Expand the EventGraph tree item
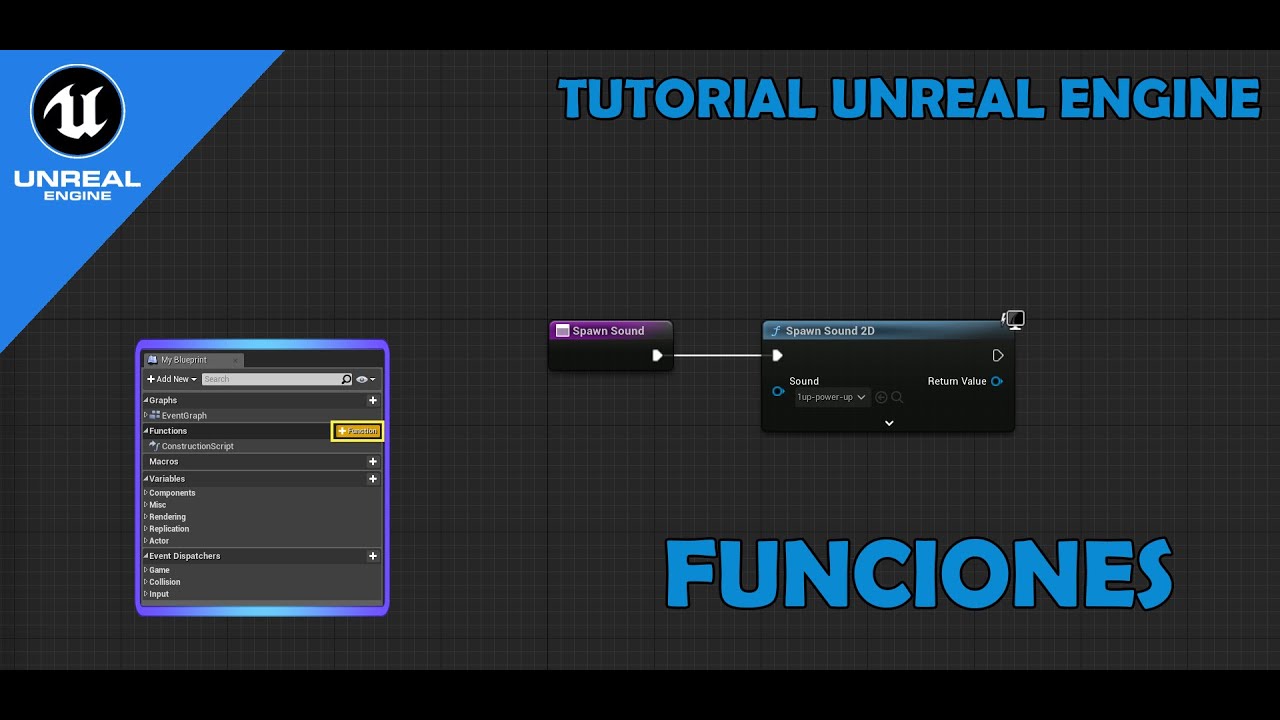This screenshot has width=1280, height=720. coord(146,415)
